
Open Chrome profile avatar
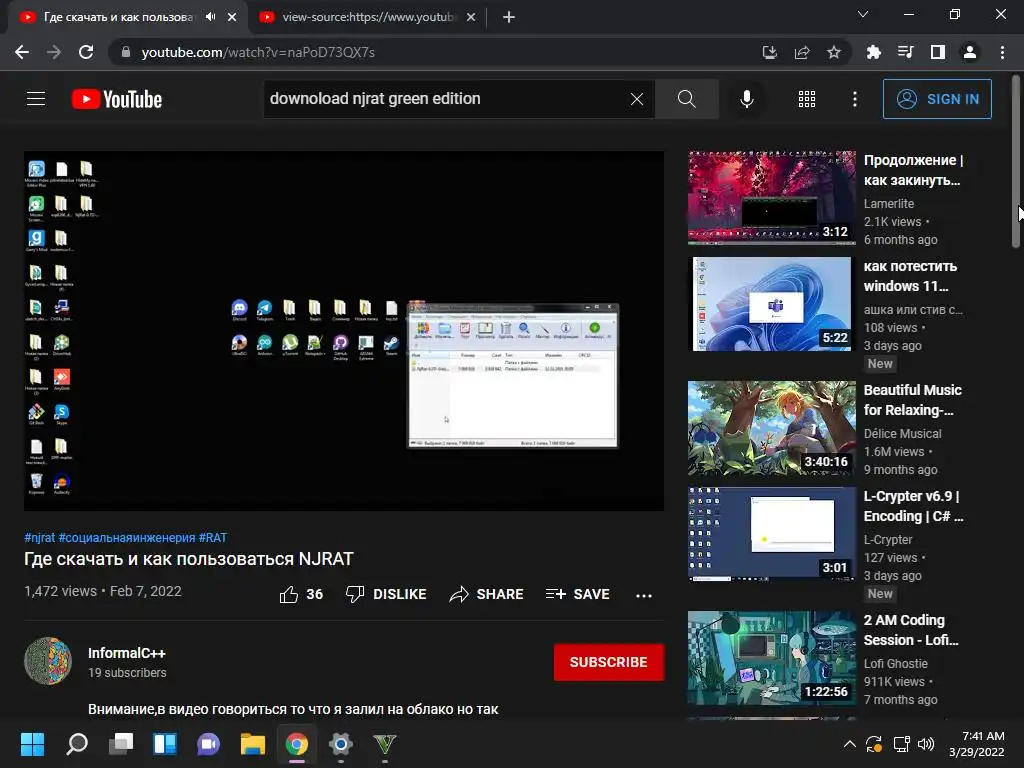[x=970, y=52]
